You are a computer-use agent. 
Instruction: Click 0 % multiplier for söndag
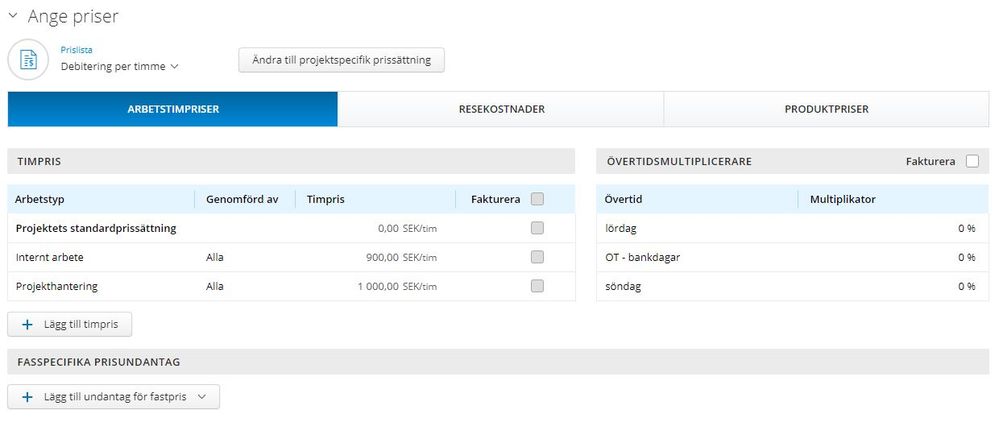pos(967,286)
